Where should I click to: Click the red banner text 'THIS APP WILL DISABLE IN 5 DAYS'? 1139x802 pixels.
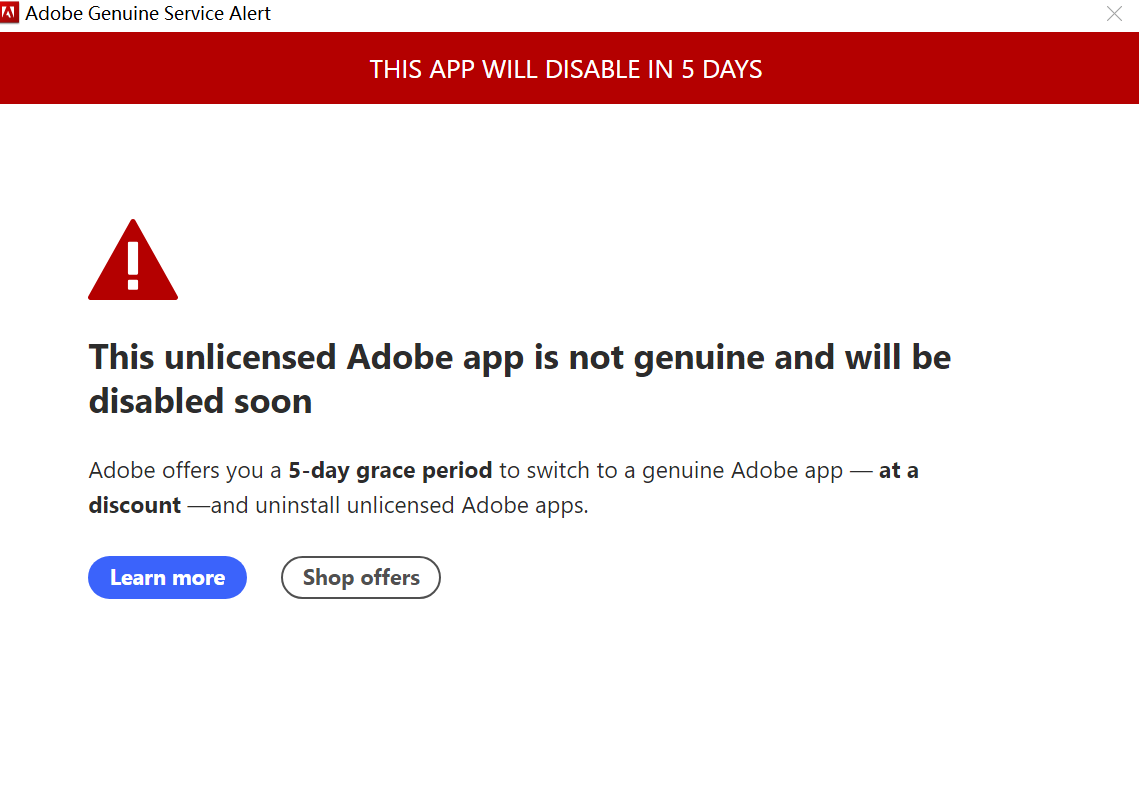pyautogui.click(x=566, y=69)
